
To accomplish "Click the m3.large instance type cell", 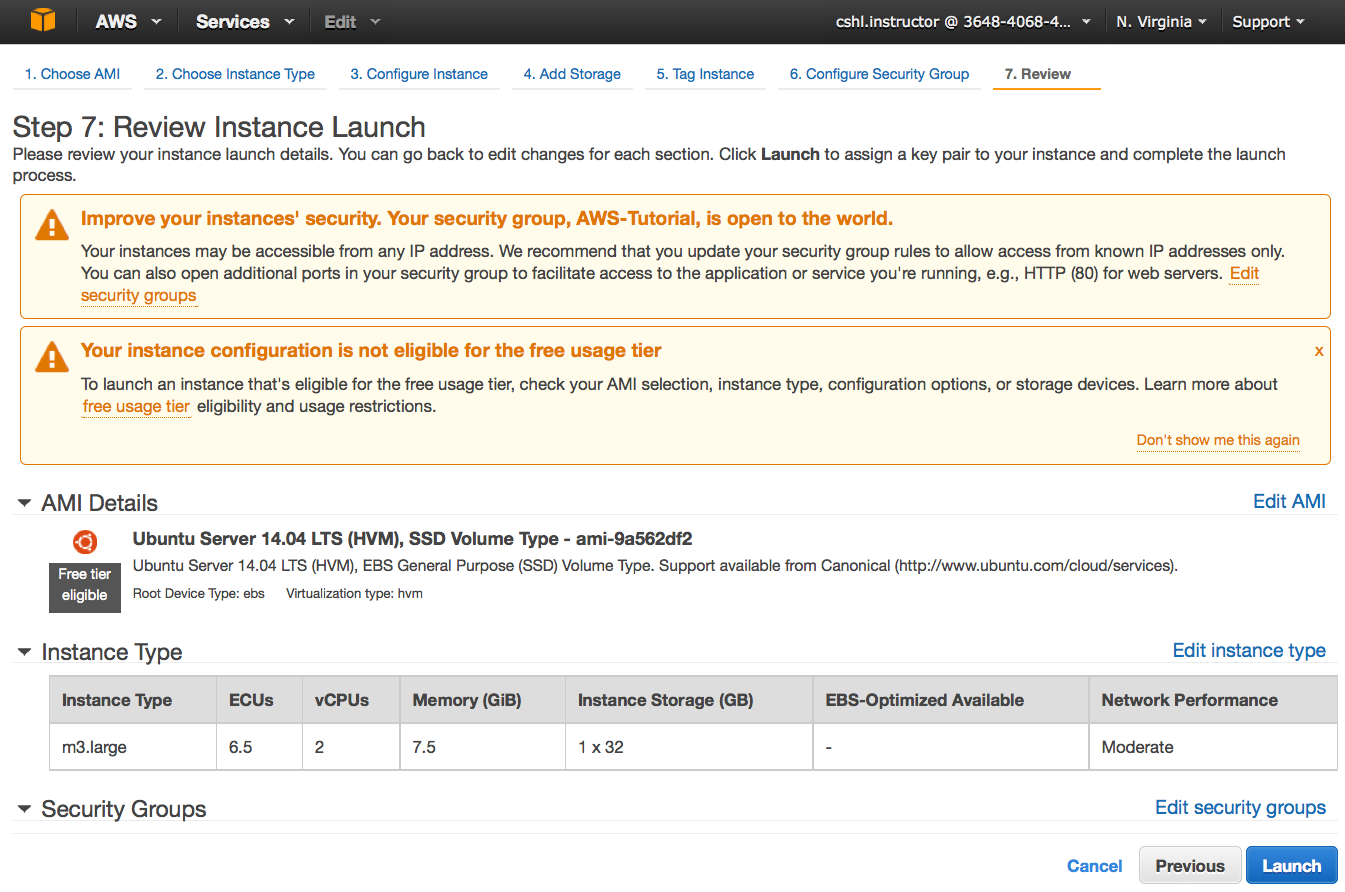I will coord(133,747).
